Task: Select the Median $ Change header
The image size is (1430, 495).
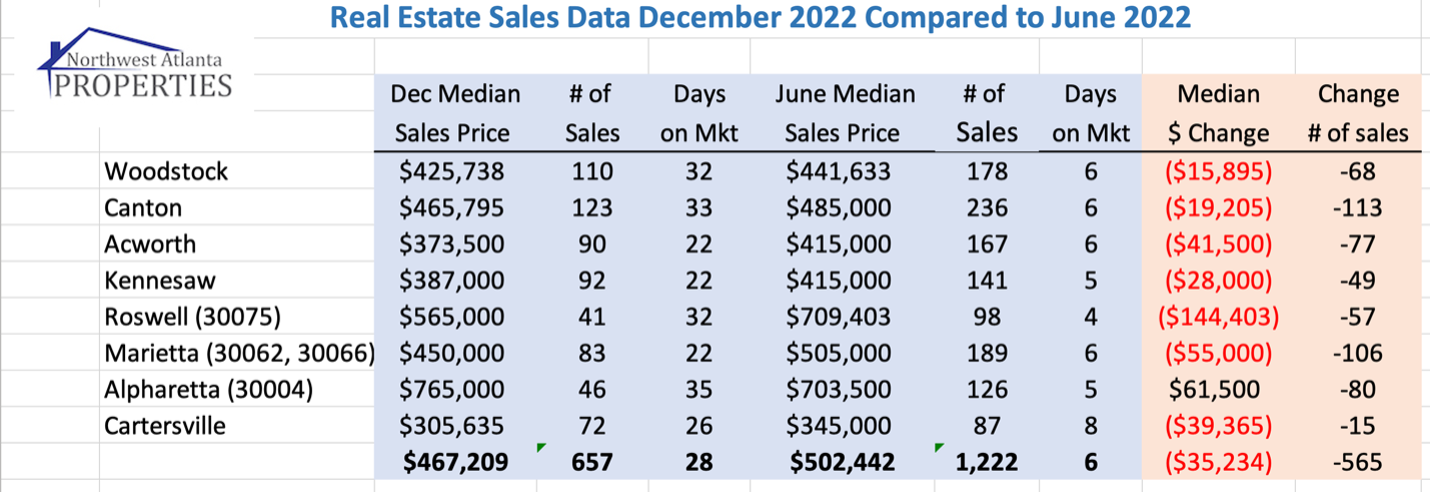Action: coord(1217,113)
